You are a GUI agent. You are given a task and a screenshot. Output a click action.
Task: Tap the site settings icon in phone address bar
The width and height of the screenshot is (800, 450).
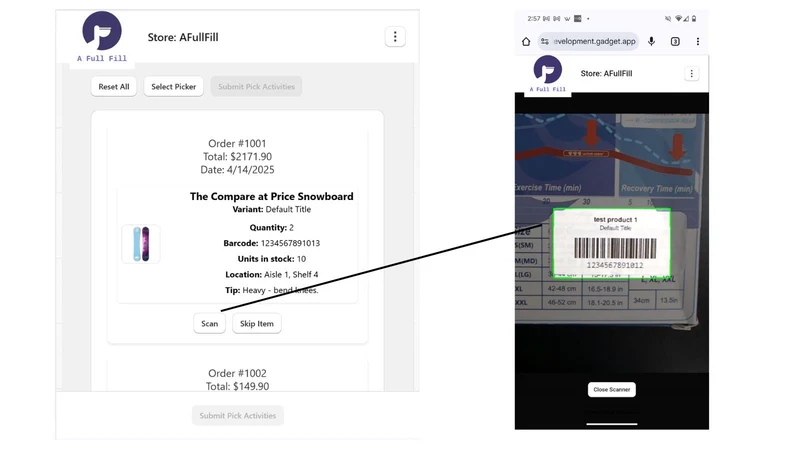pyautogui.click(x=545, y=41)
